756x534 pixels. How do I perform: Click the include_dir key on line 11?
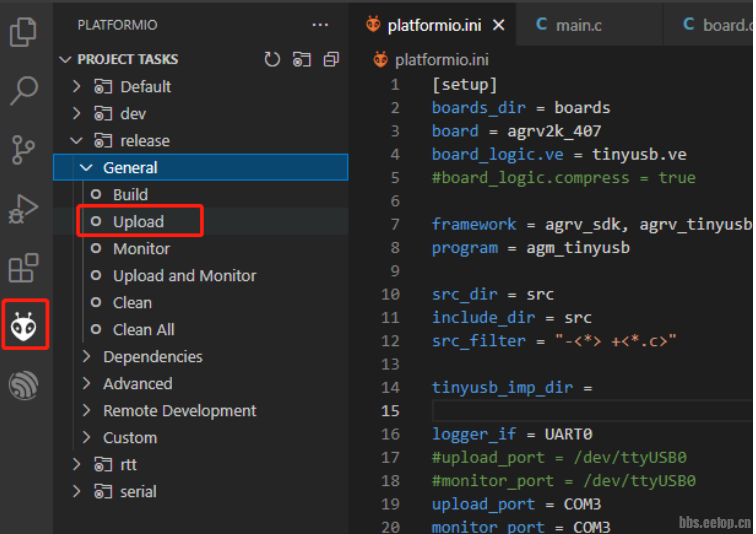[484, 318]
